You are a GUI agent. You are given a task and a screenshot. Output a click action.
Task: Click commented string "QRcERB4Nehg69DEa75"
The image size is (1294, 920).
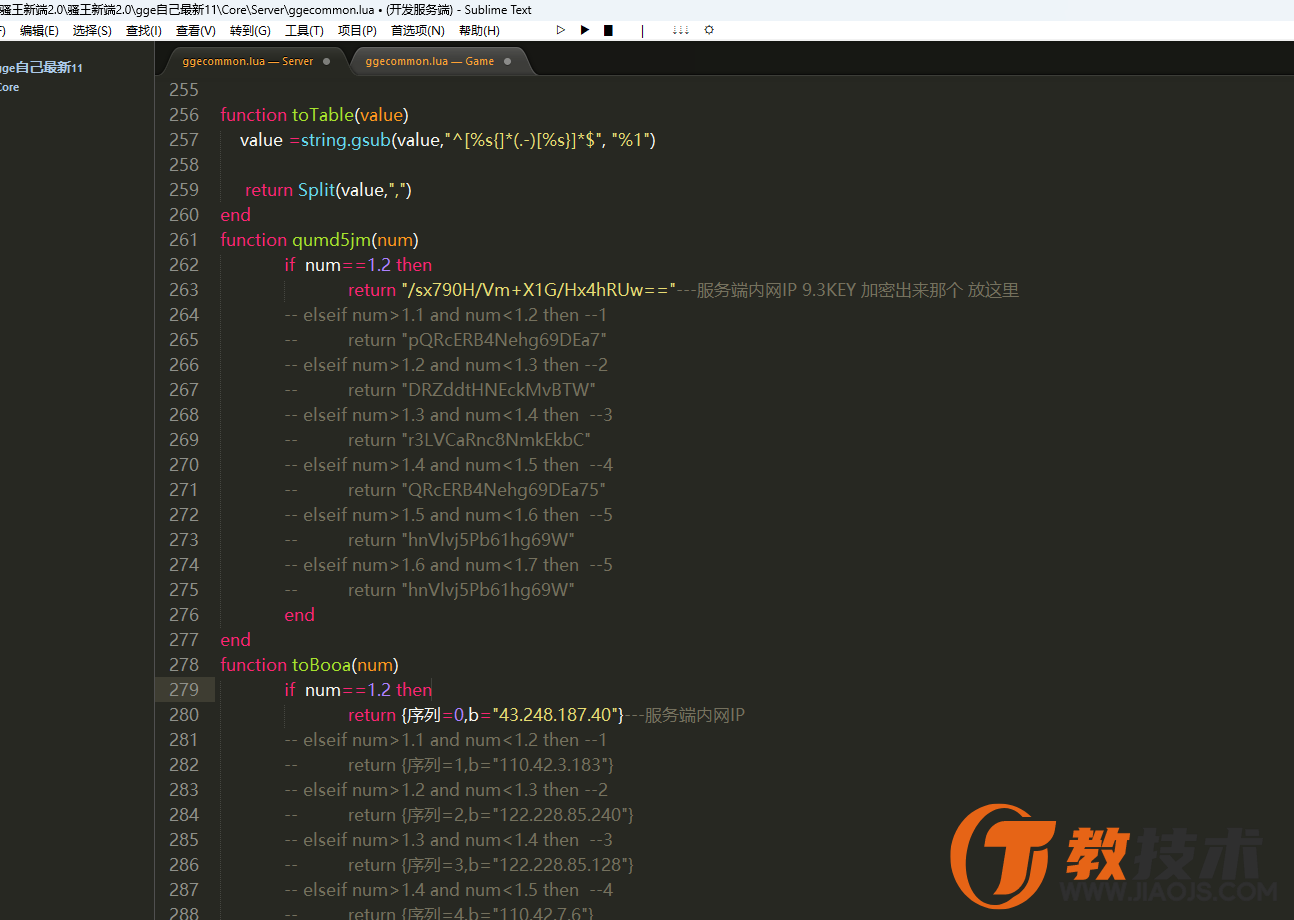pos(504,490)
